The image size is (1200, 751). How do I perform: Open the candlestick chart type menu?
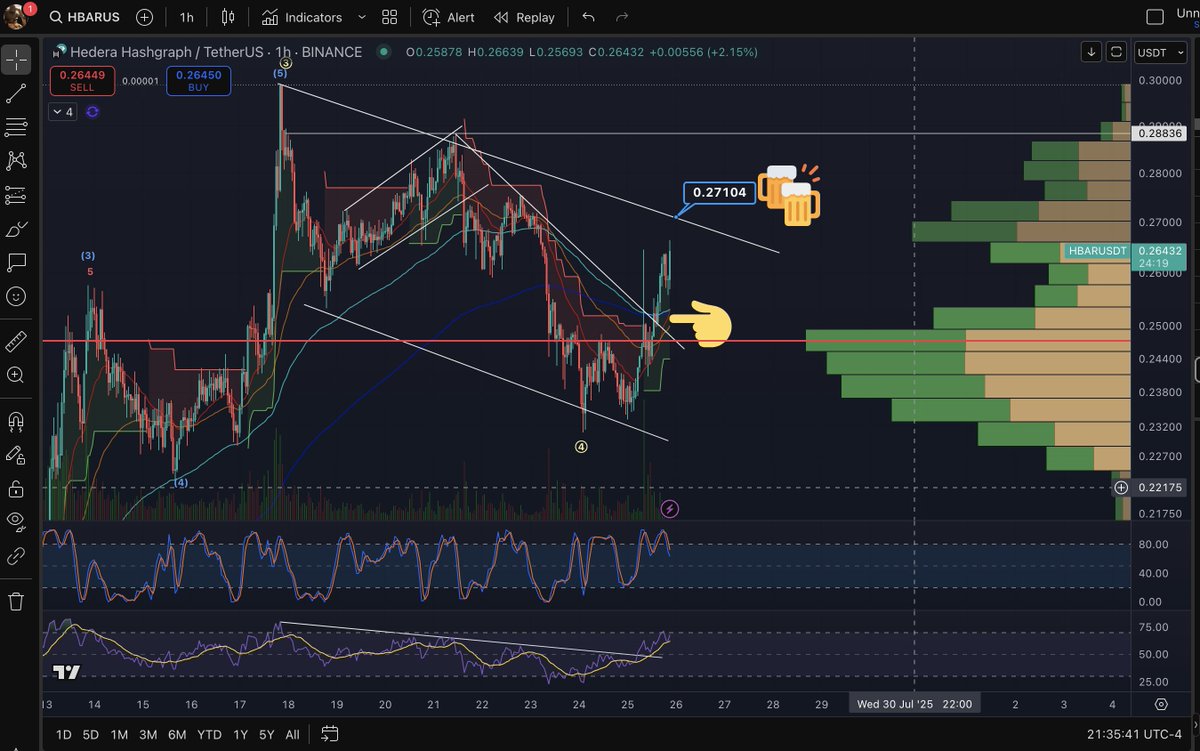[229, 17]
